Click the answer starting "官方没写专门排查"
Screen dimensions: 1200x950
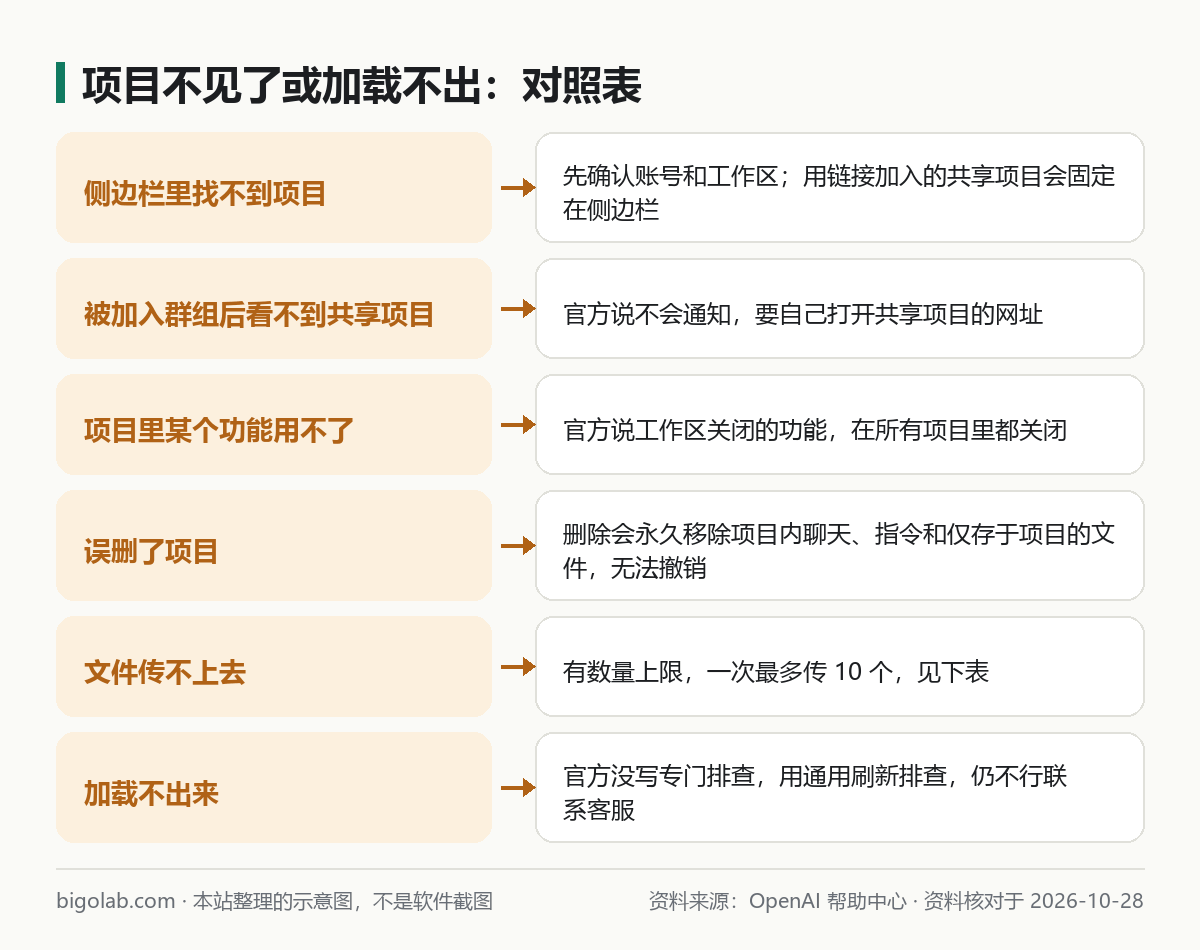840,788
